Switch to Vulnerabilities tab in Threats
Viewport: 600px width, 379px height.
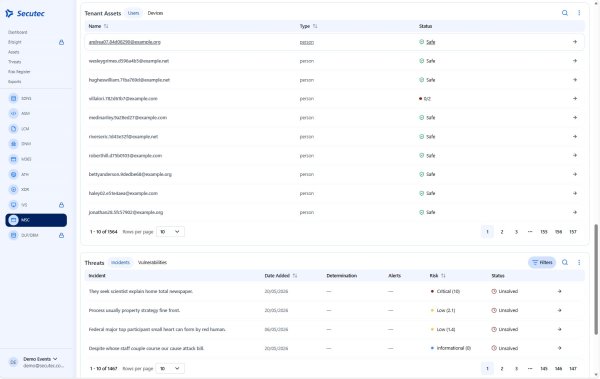coord(152,262)
